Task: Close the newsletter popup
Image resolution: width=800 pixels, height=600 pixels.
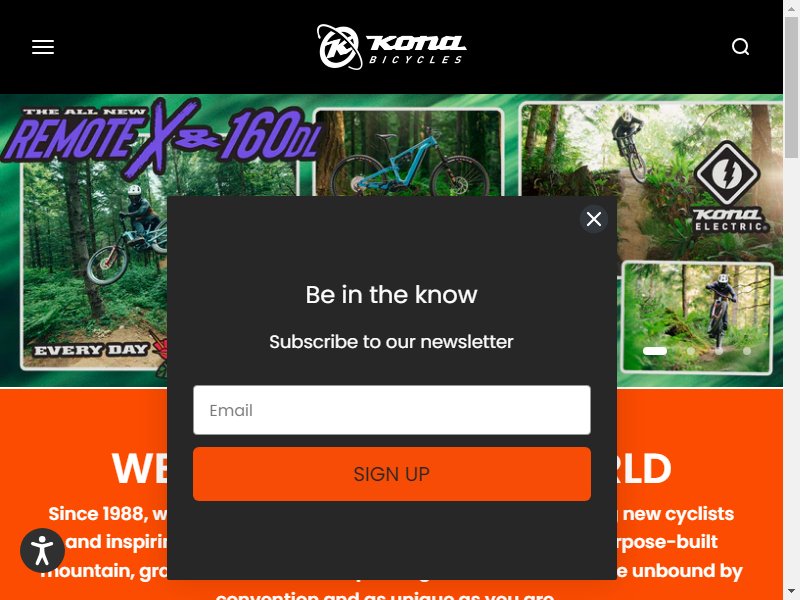Action: tap(594, 219)
